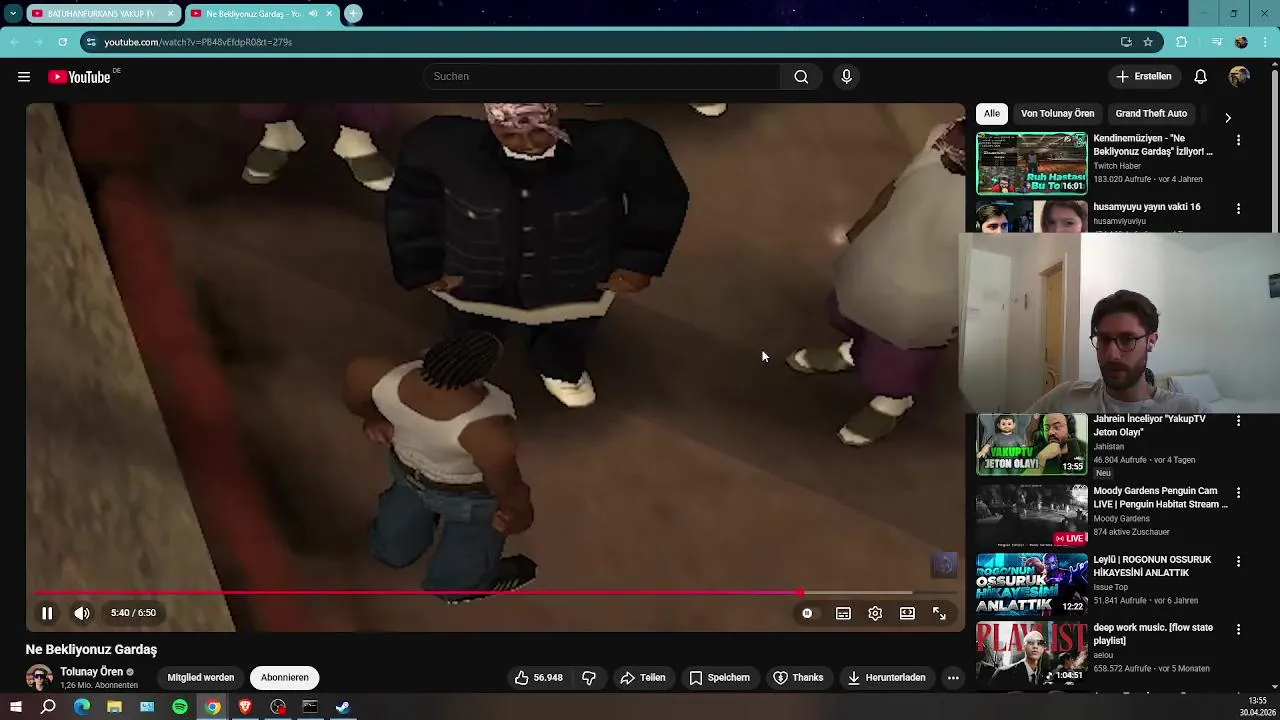This screenshot has width=1280, height=720.
Task: Mute the Ne Bekliyonuz Gardaş tab audio
Action: 313,14
